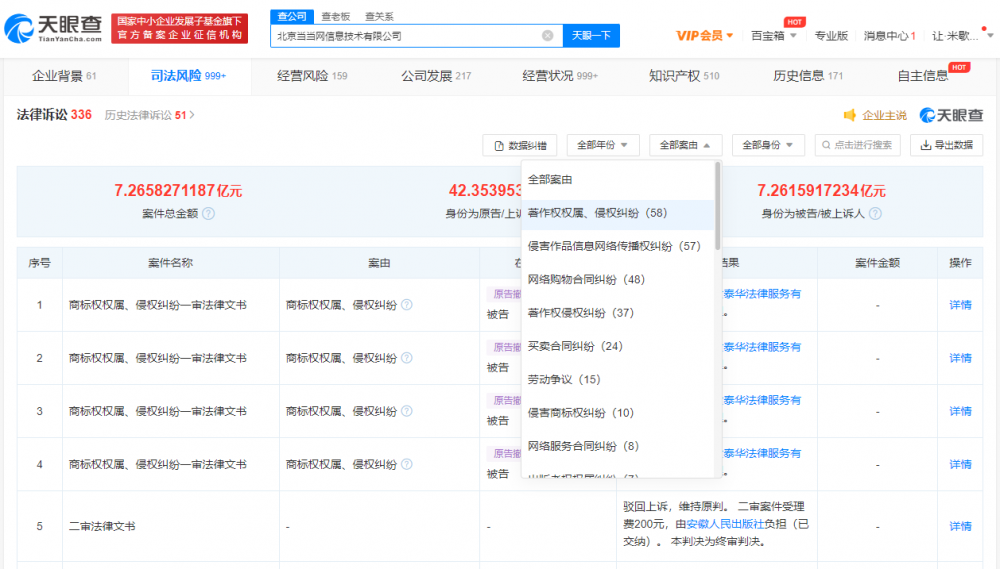Open the 全部年份 year filter dropdown
Image resolution: width=1000 pixels, height=569 pixels.
click(602, 145)
